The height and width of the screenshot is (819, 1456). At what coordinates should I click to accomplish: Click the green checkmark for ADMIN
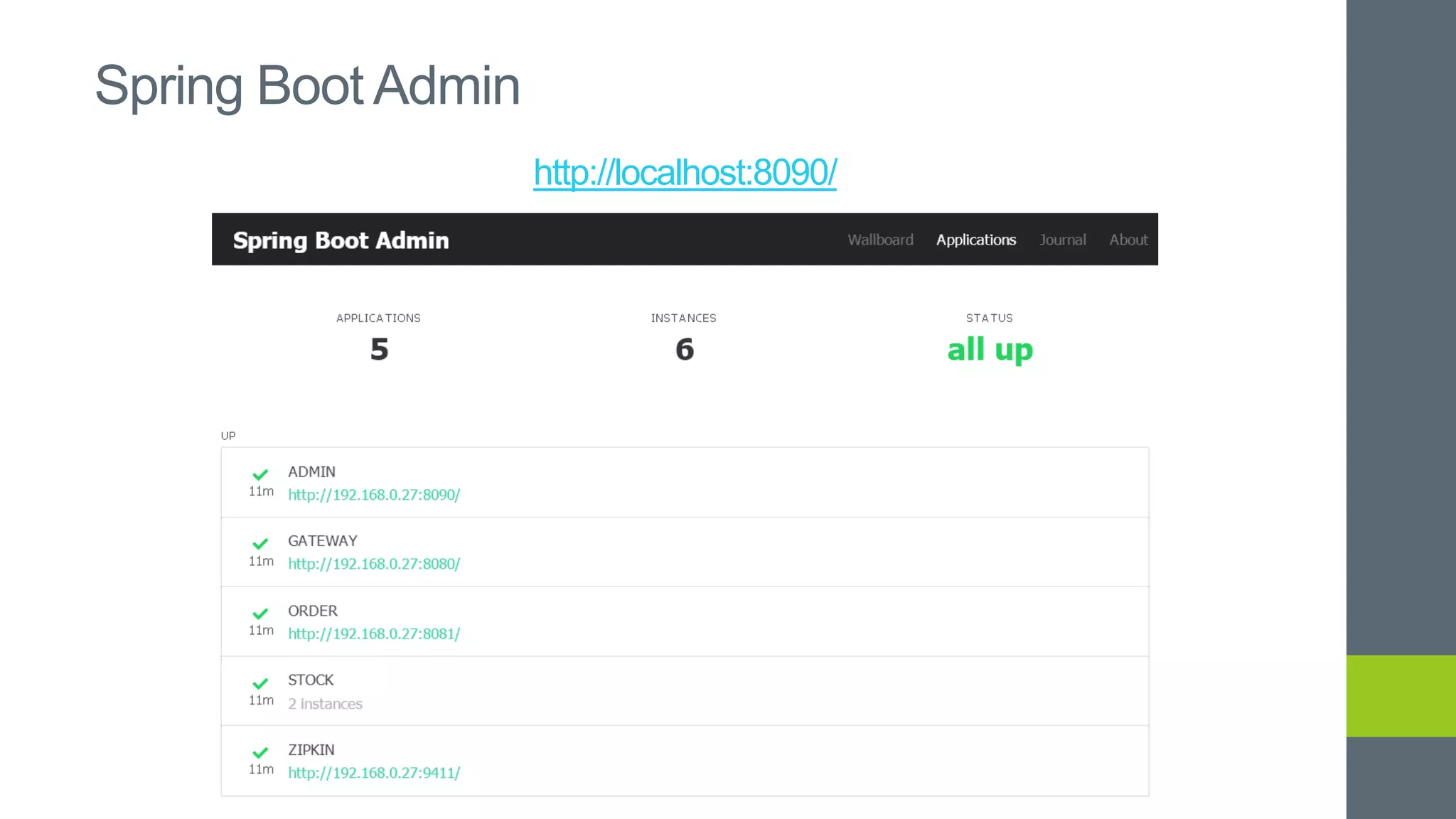pos(260,474)
